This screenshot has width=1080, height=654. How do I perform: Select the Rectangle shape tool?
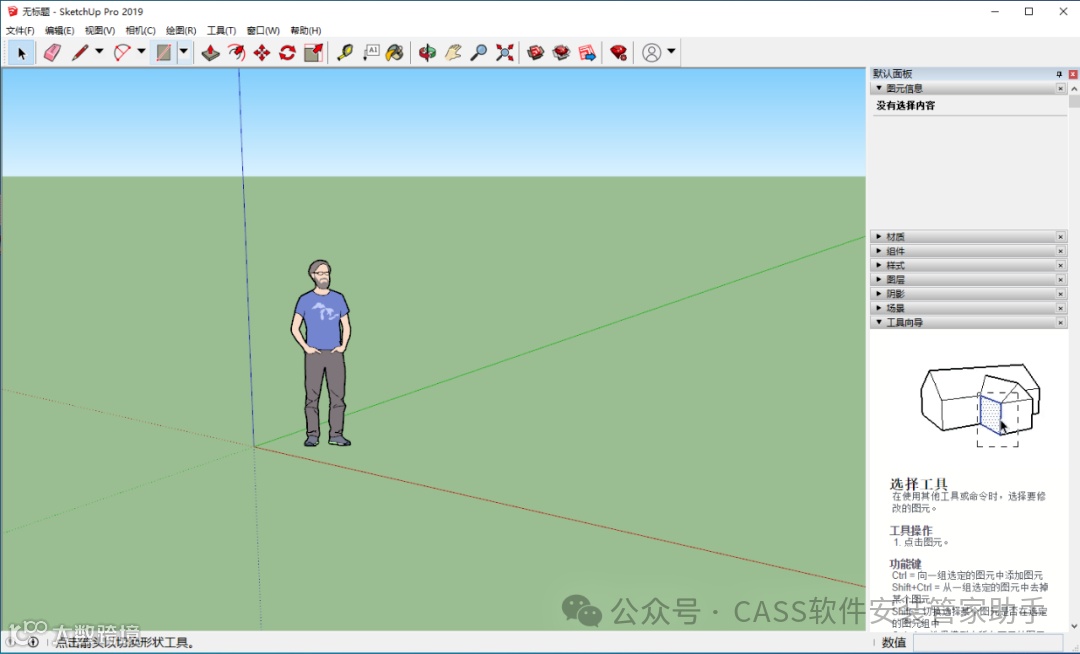pos(163,52)
